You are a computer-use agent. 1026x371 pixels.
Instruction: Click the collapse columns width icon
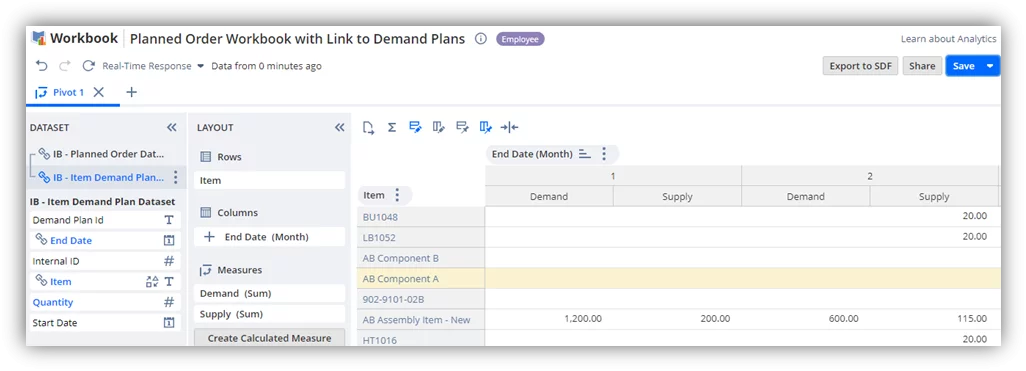[509, 127]
